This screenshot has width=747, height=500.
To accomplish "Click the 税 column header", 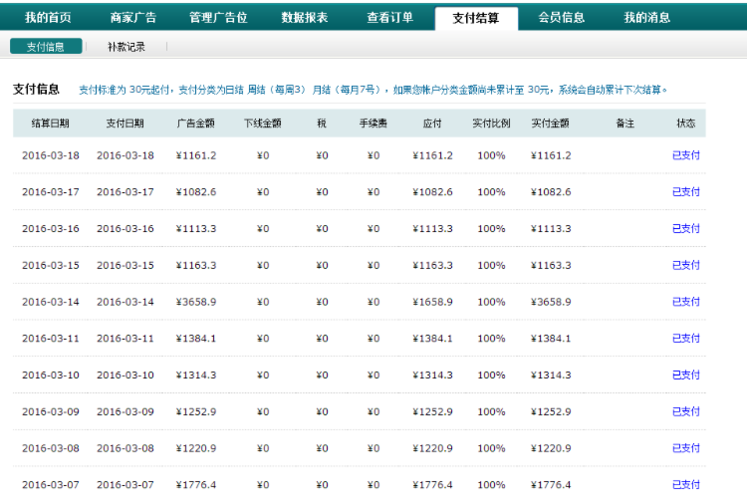I will tap(322, 123).
